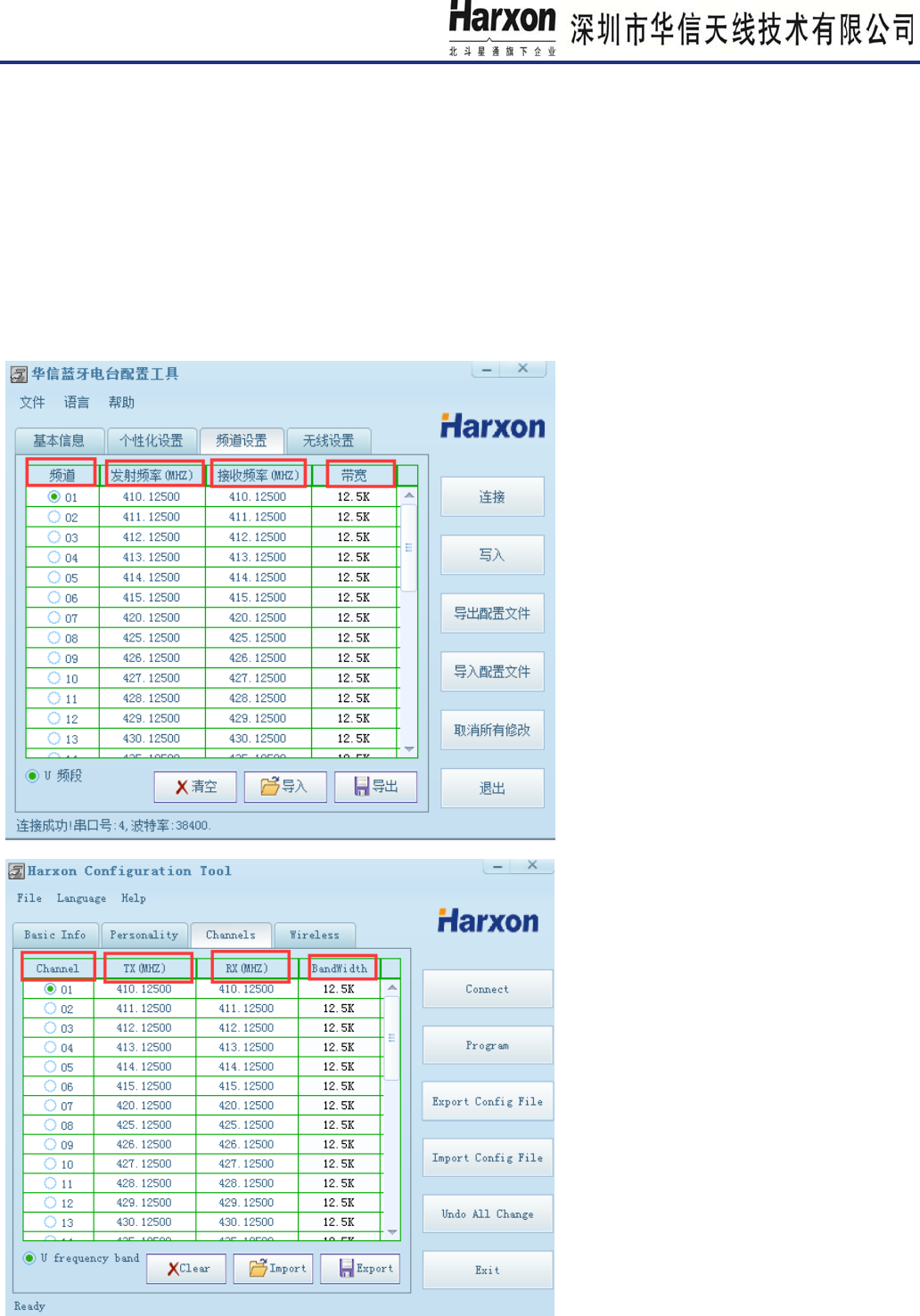This screenshot has width=920, height=1316.
Task: Select channel 03 radio in English window
Action: coord(51,1027)
